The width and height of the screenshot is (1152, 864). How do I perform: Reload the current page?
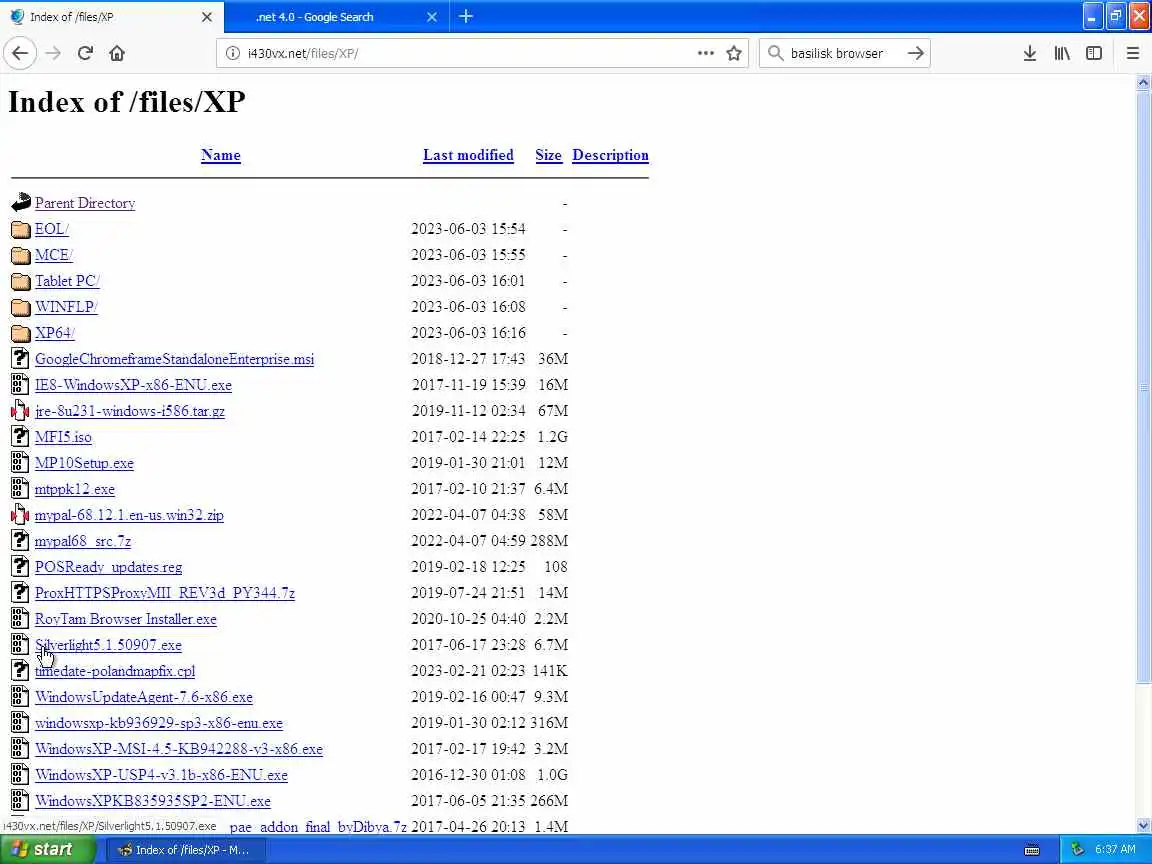(85, 53)
